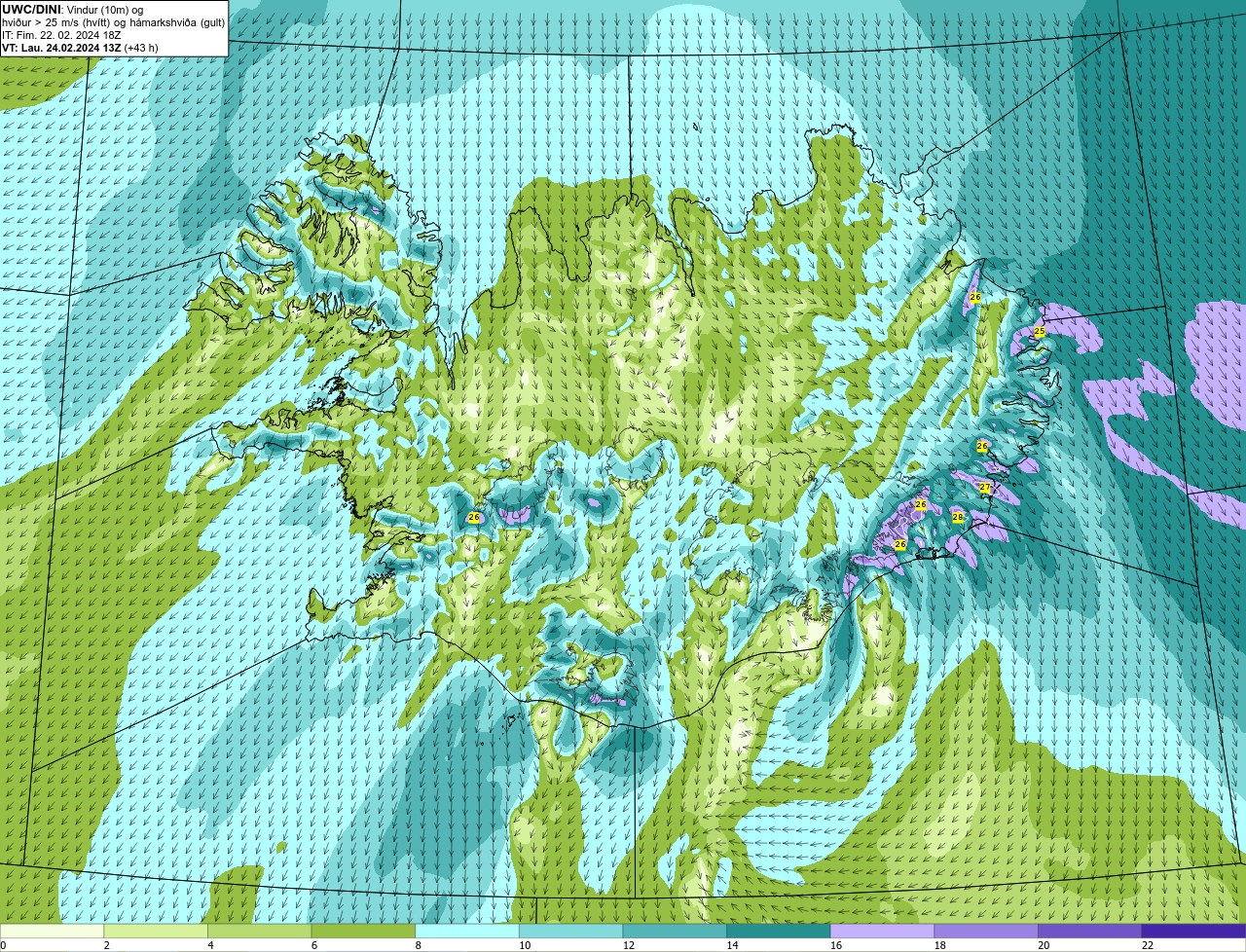Click the "VT: Lau. 24.02.2024 13Z" valid time
The height and width of the screenshot is (952, 1246).
point(60,48)
